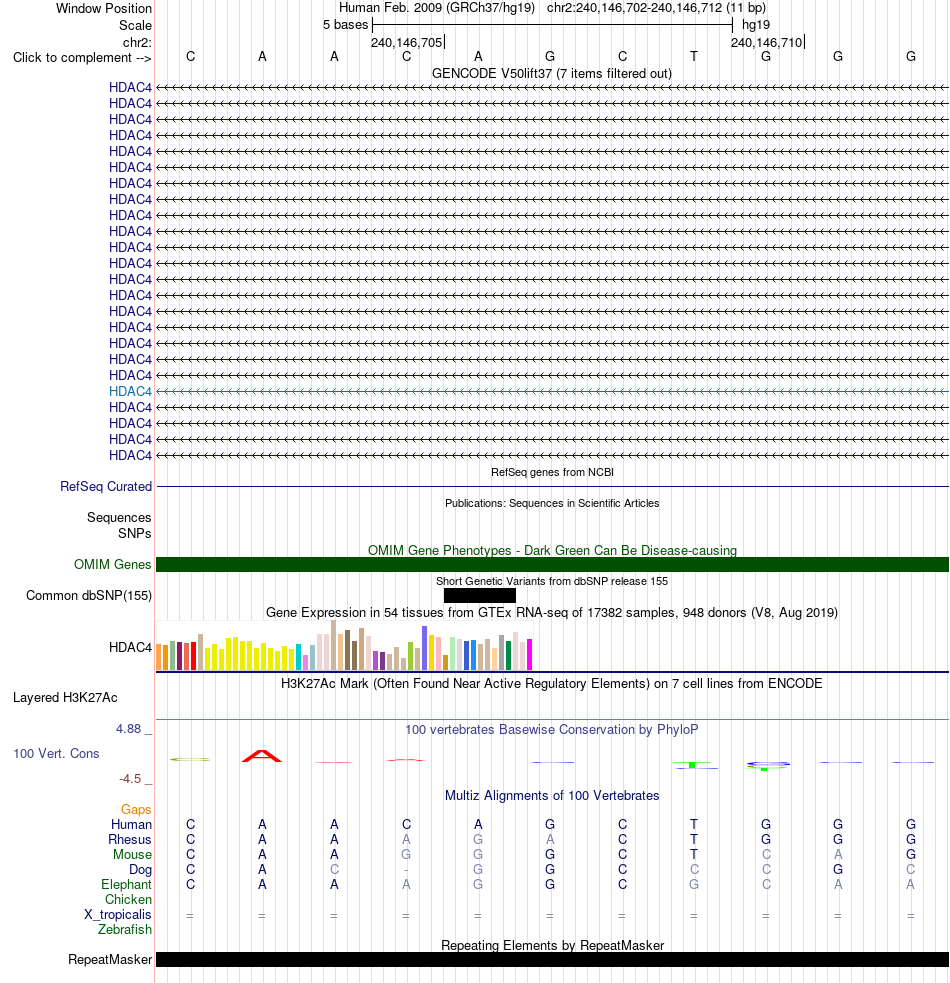The width and height of the screenshot is (950, 983).
Task: Open Short Genetic Variants from dbSNP title
Action: coord(552,581)
